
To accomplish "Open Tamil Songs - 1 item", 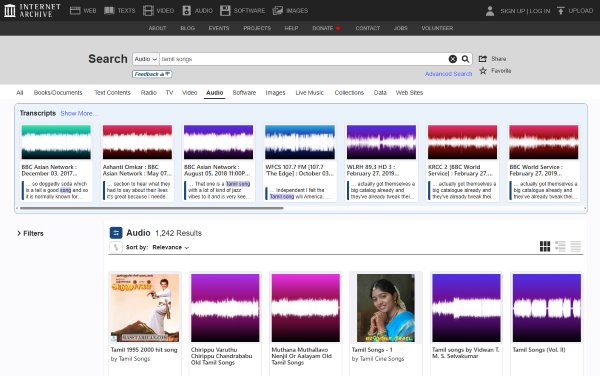I will 386,324.
